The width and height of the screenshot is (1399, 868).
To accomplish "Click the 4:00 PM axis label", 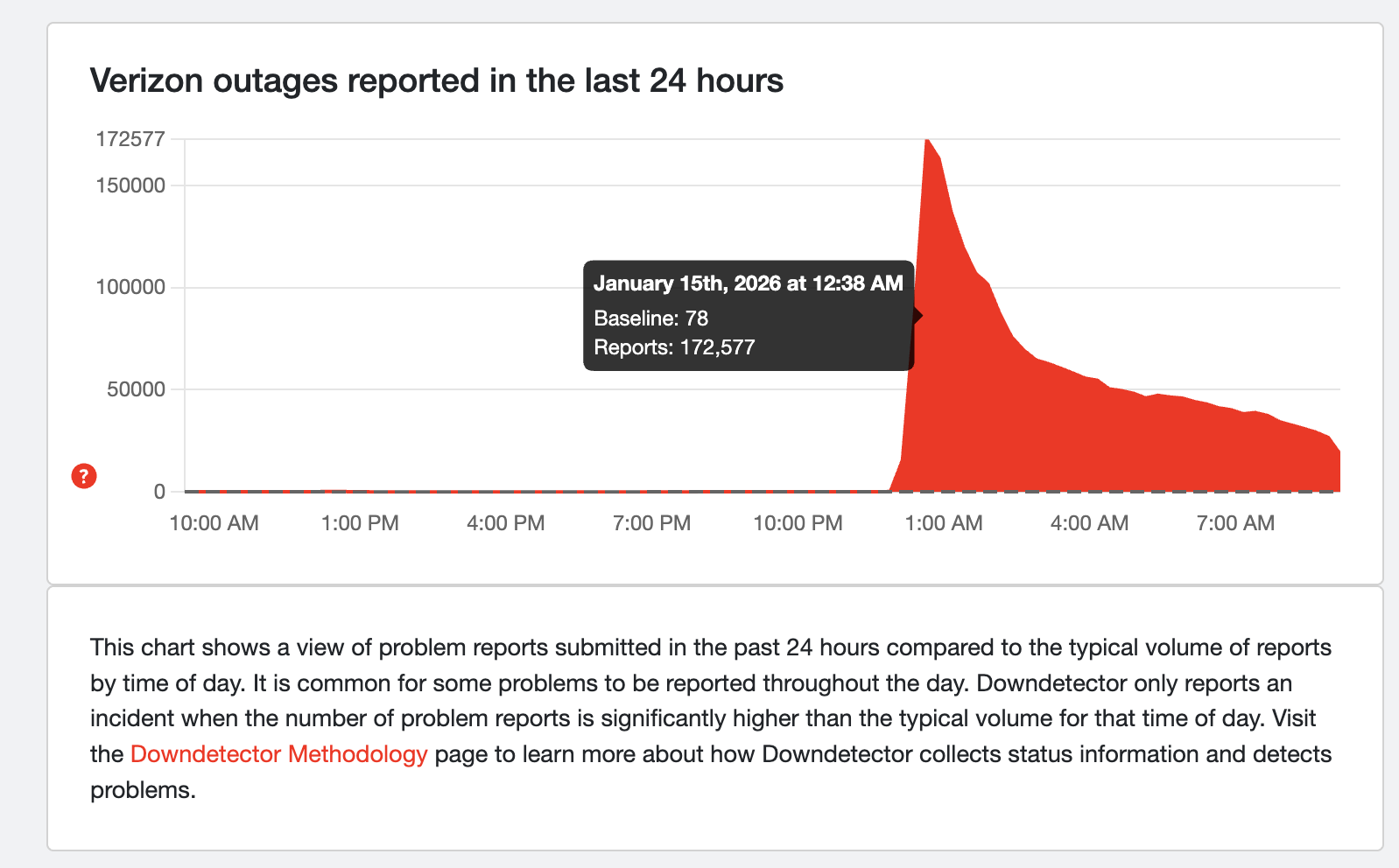I will (x=505, y=522).
